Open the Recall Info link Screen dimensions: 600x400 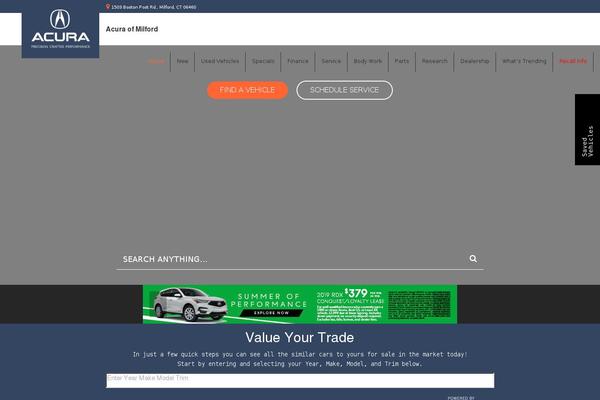click(573, 61)
